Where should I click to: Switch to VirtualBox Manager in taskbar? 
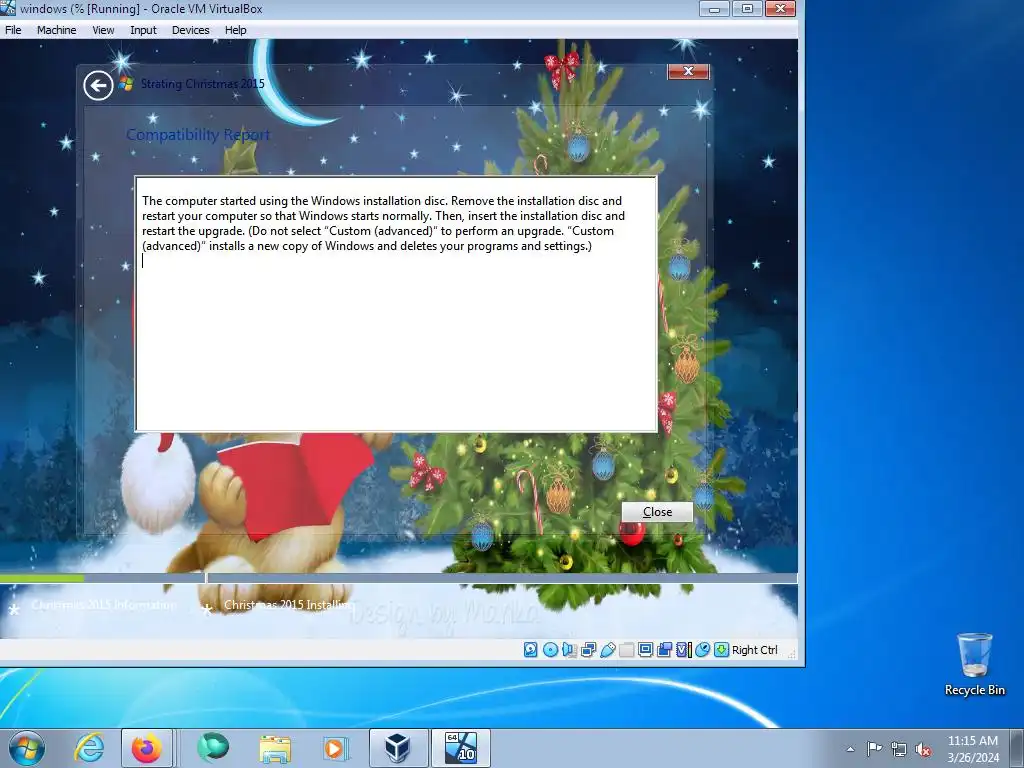[x=398, y=748]
